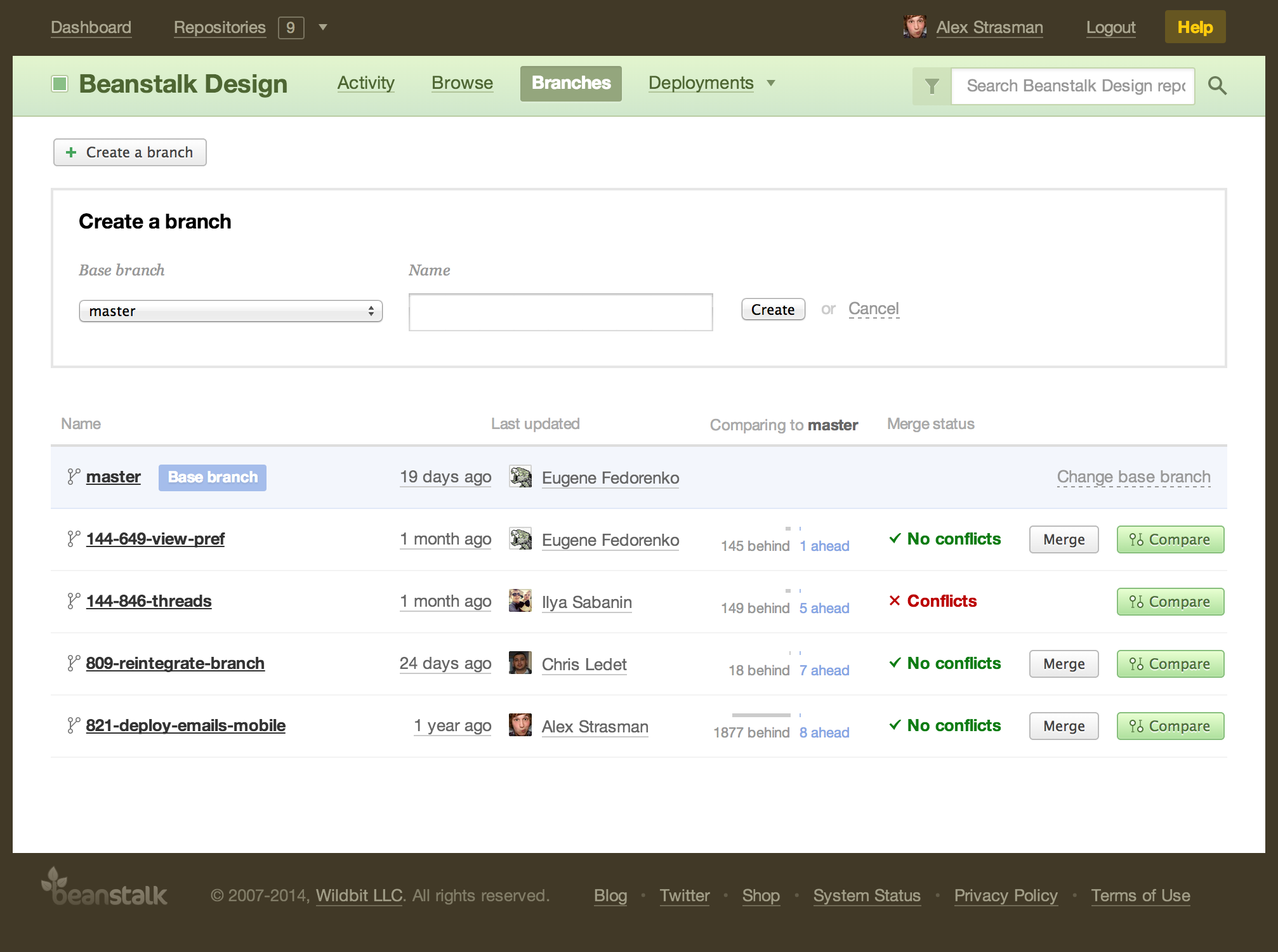
Task: Open the Terms of Use footer link
Action: (x=1140, y=896)
